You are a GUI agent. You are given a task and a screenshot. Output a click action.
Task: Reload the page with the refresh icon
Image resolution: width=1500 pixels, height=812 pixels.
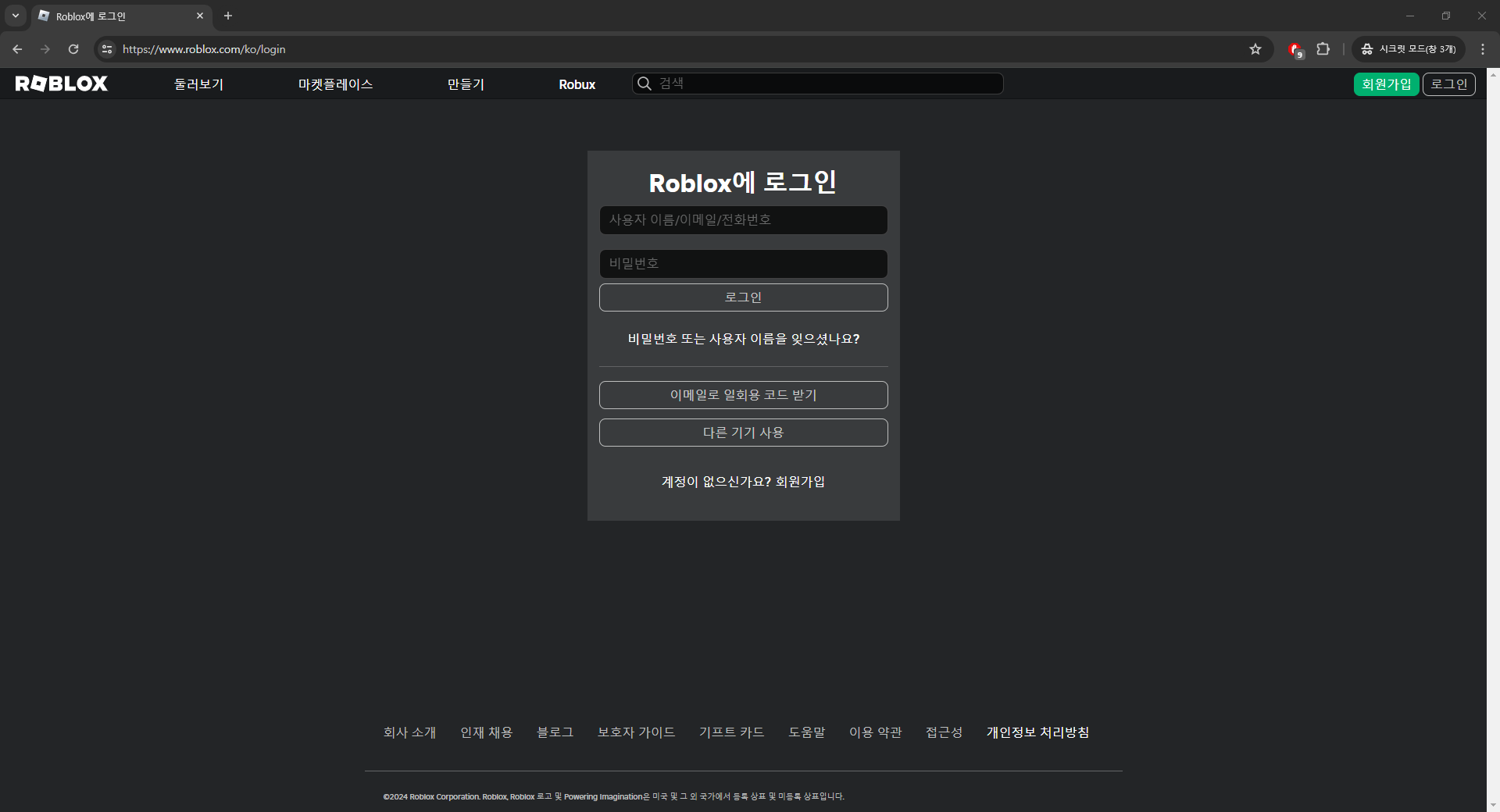click(x=73, y=49)
